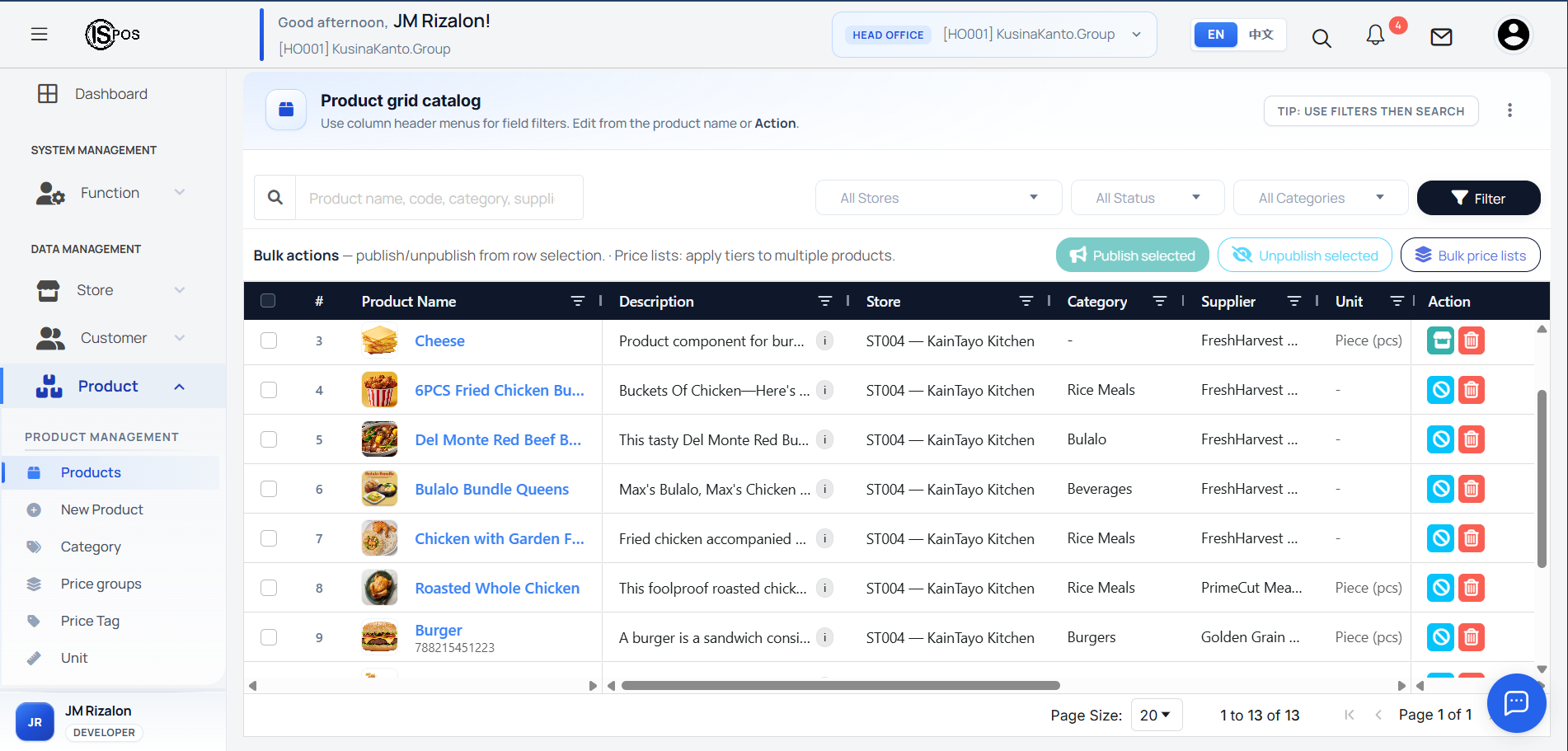Open the Head Office store selector

[994, 35]
